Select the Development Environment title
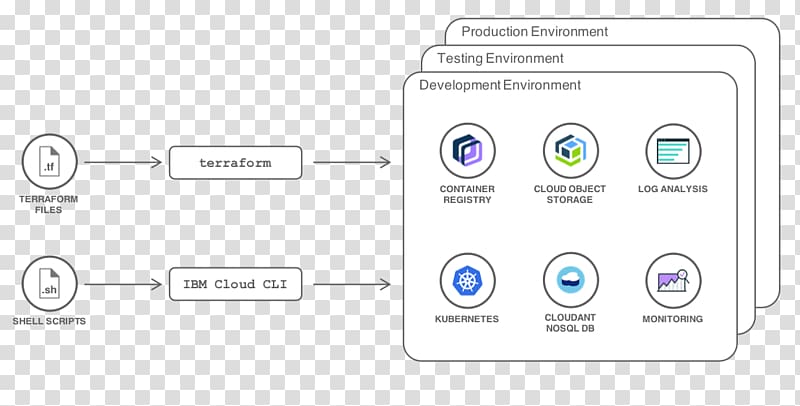Viewport: 800px width, 406px height. pyautogui.click(x=499, y=85)
